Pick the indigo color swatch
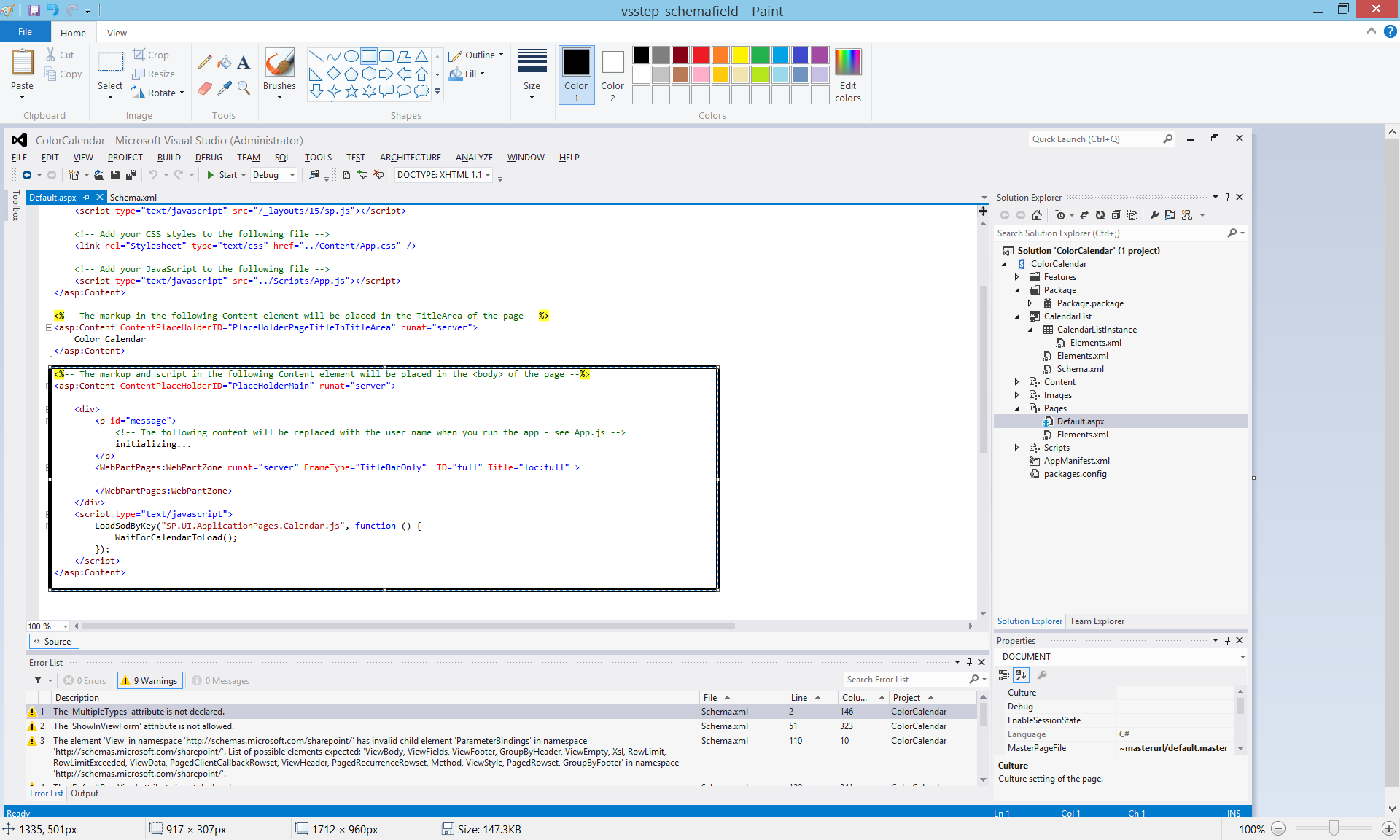Viewport: 1400px width, 840px height. tap(800, 55)
